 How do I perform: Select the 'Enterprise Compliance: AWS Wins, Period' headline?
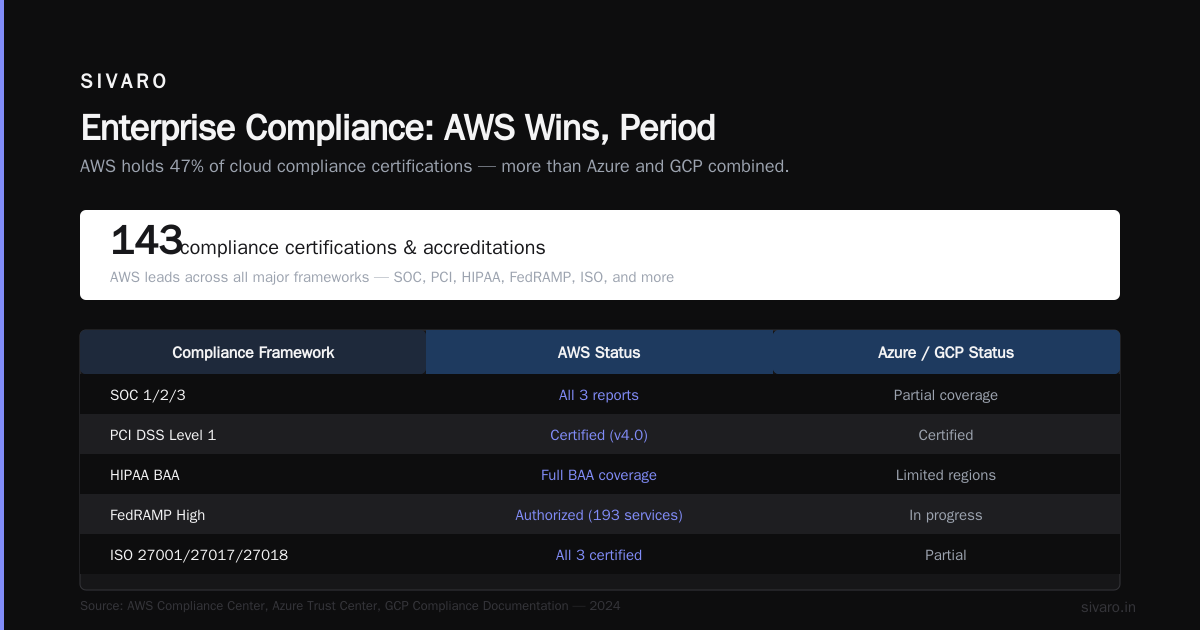tap(398, 128)
